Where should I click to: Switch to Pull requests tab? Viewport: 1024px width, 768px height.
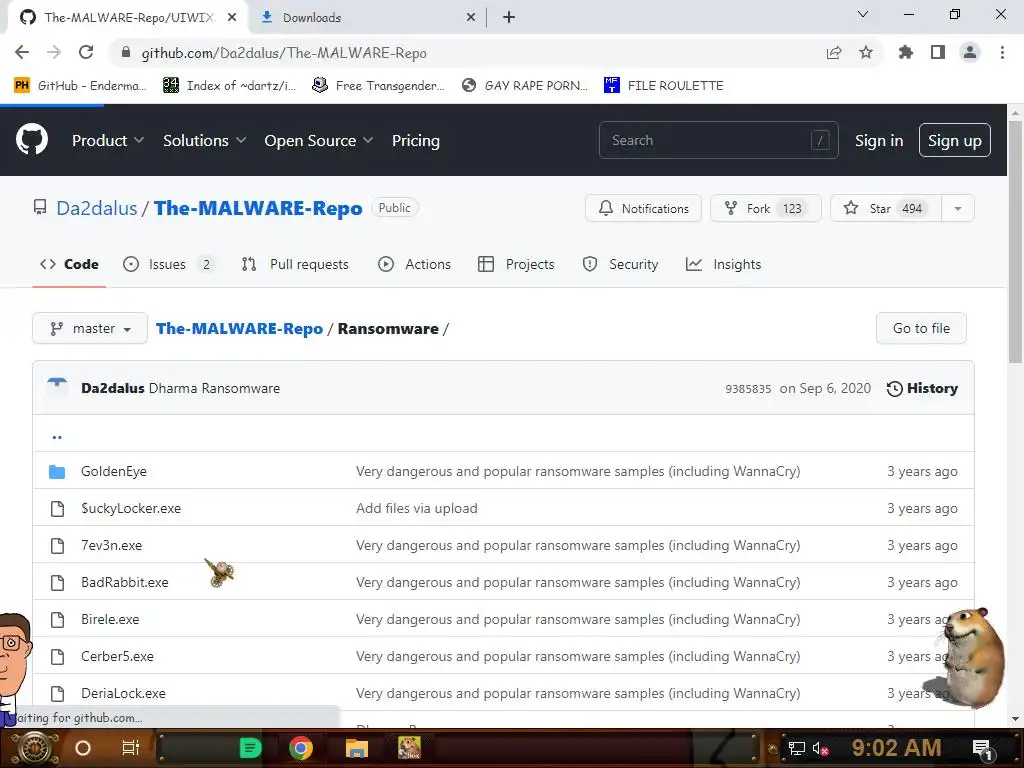pyautogui.click(x=295, y=264)
